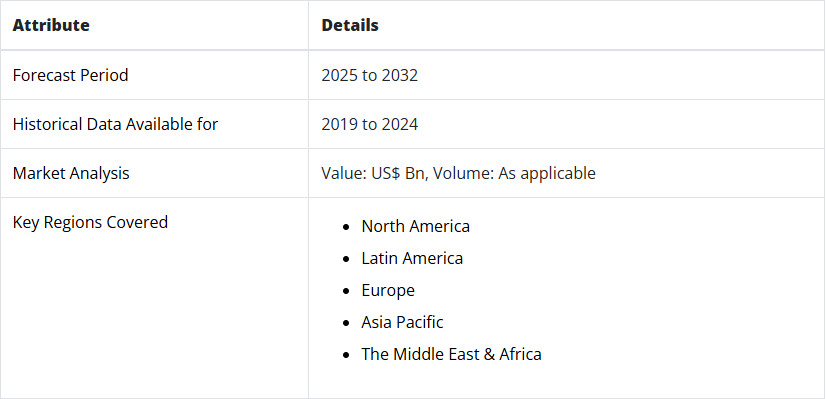Image resolution: width=826 pixels, height=399 pixels.
Task: Select the Market Analysis row label
Action: [x=71, y=173]
